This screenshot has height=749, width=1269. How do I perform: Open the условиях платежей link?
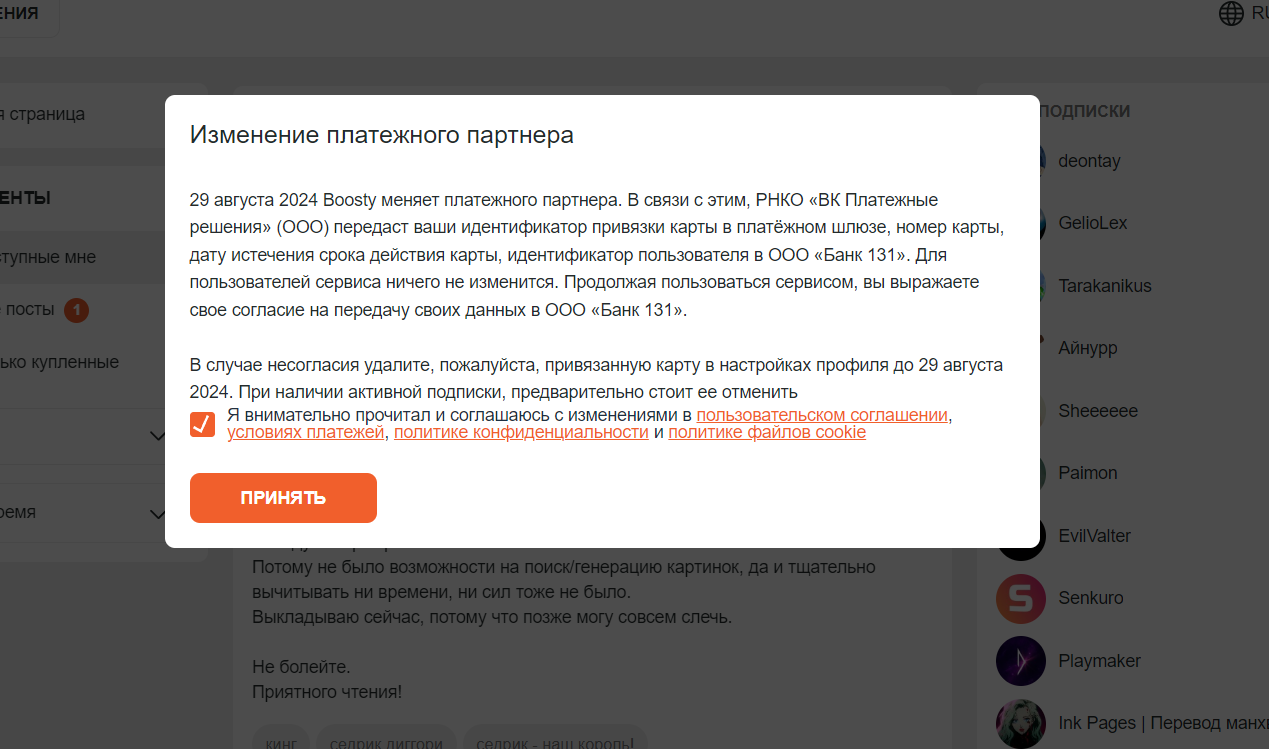pyautogui.click(x=305, y=433)
